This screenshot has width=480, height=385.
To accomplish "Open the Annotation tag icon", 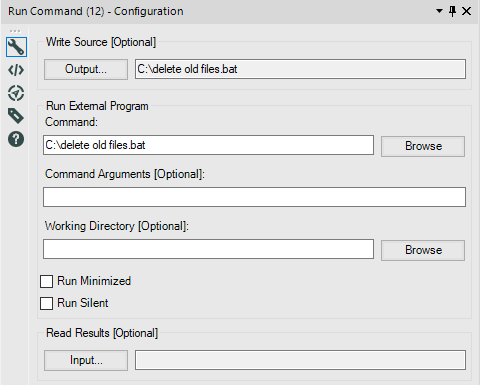I will (x=16, y=116).
